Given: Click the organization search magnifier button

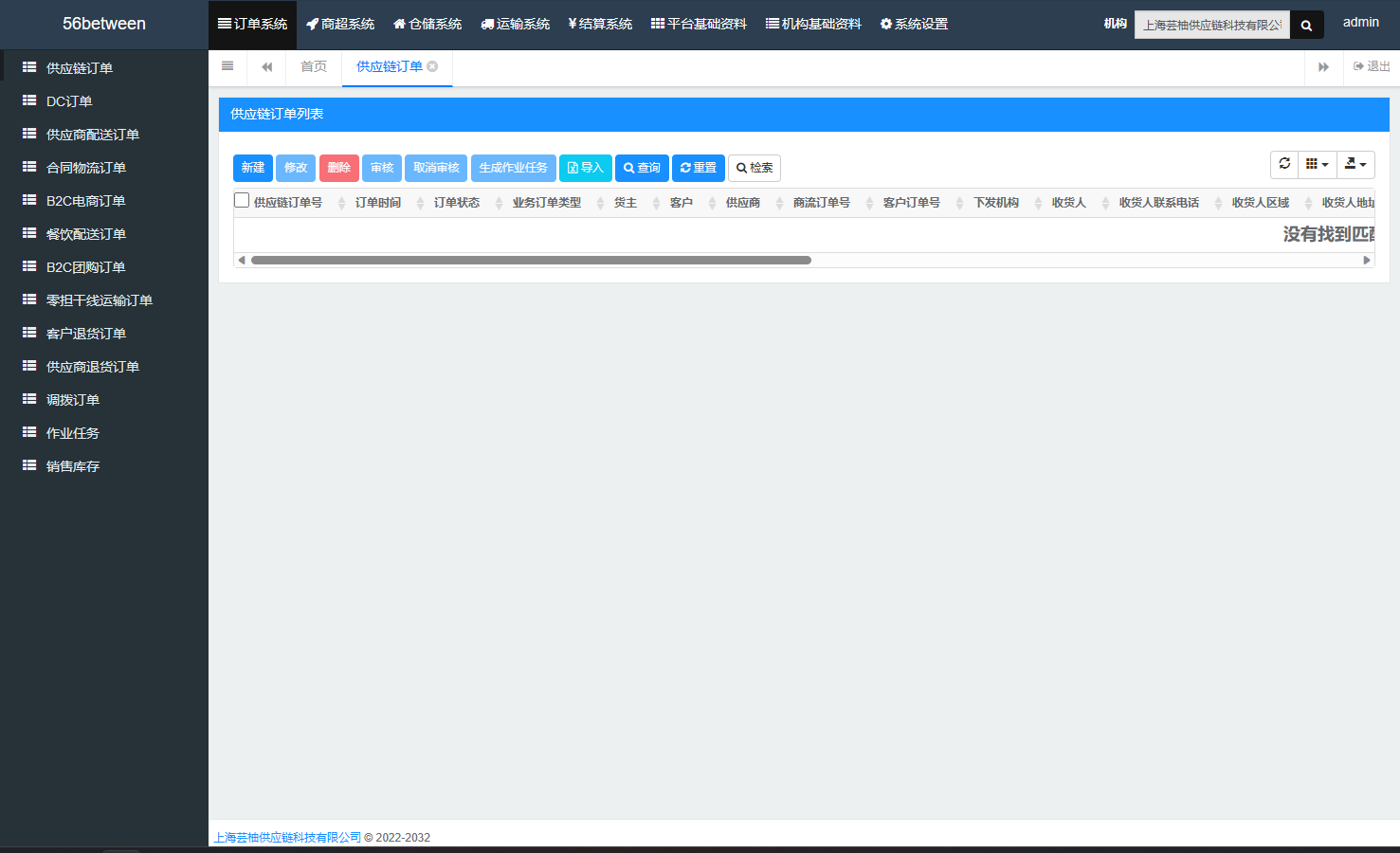Looking at the screenshot, I should 1306,26.
